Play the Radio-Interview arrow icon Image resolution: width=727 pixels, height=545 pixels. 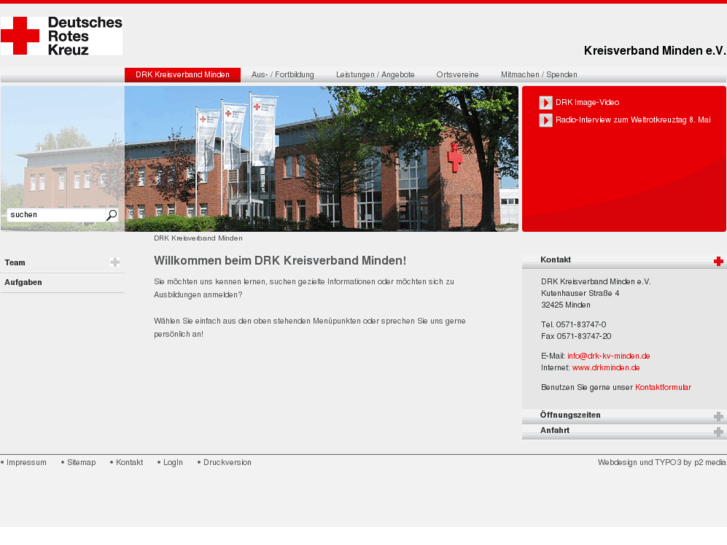[546, 120]
